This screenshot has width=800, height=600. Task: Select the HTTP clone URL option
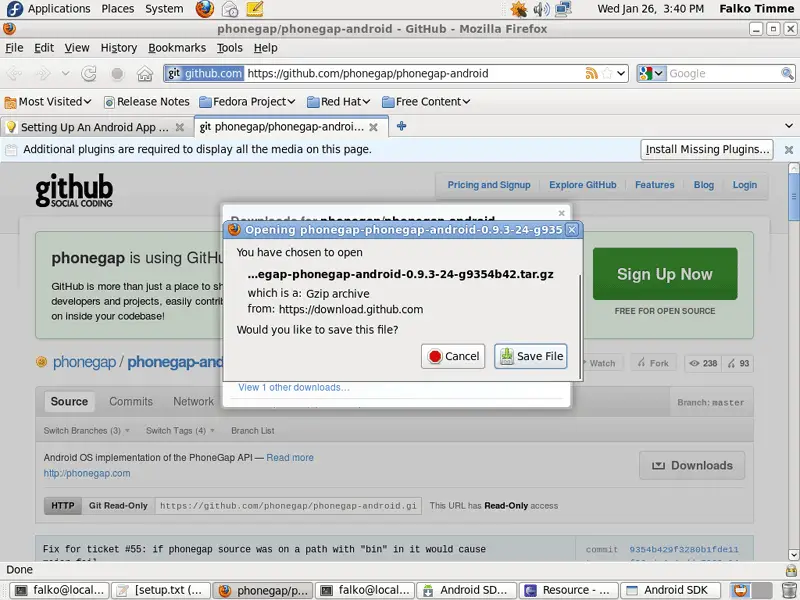coord(63,506)
